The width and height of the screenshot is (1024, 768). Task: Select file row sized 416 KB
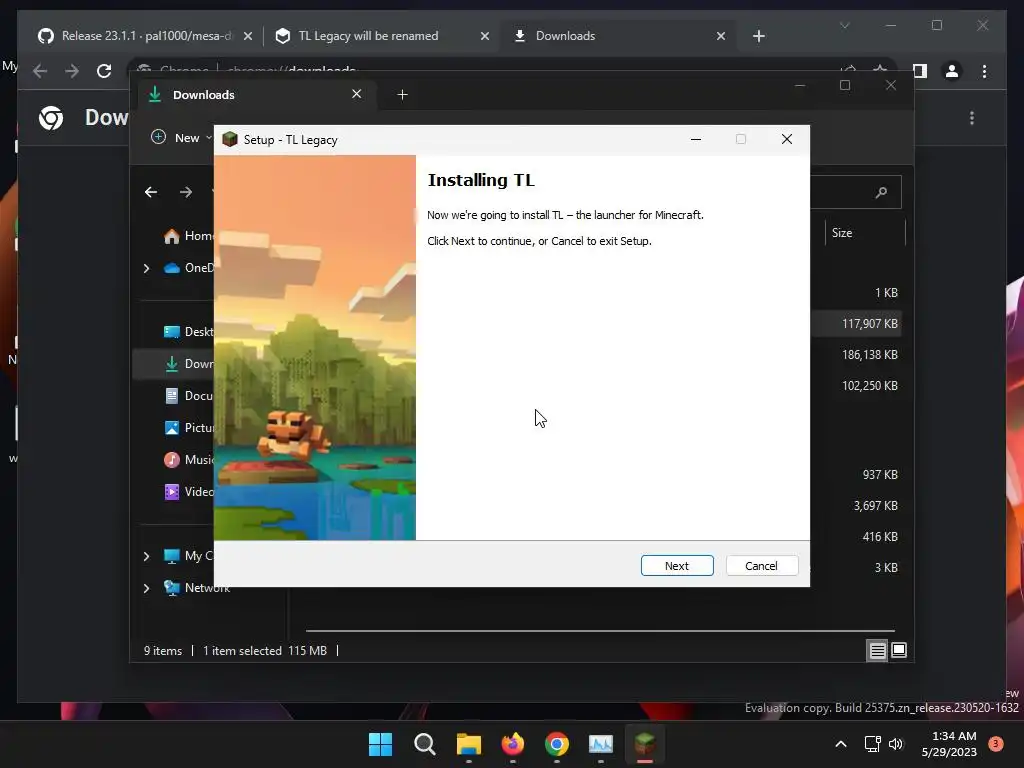pos(856,537)
